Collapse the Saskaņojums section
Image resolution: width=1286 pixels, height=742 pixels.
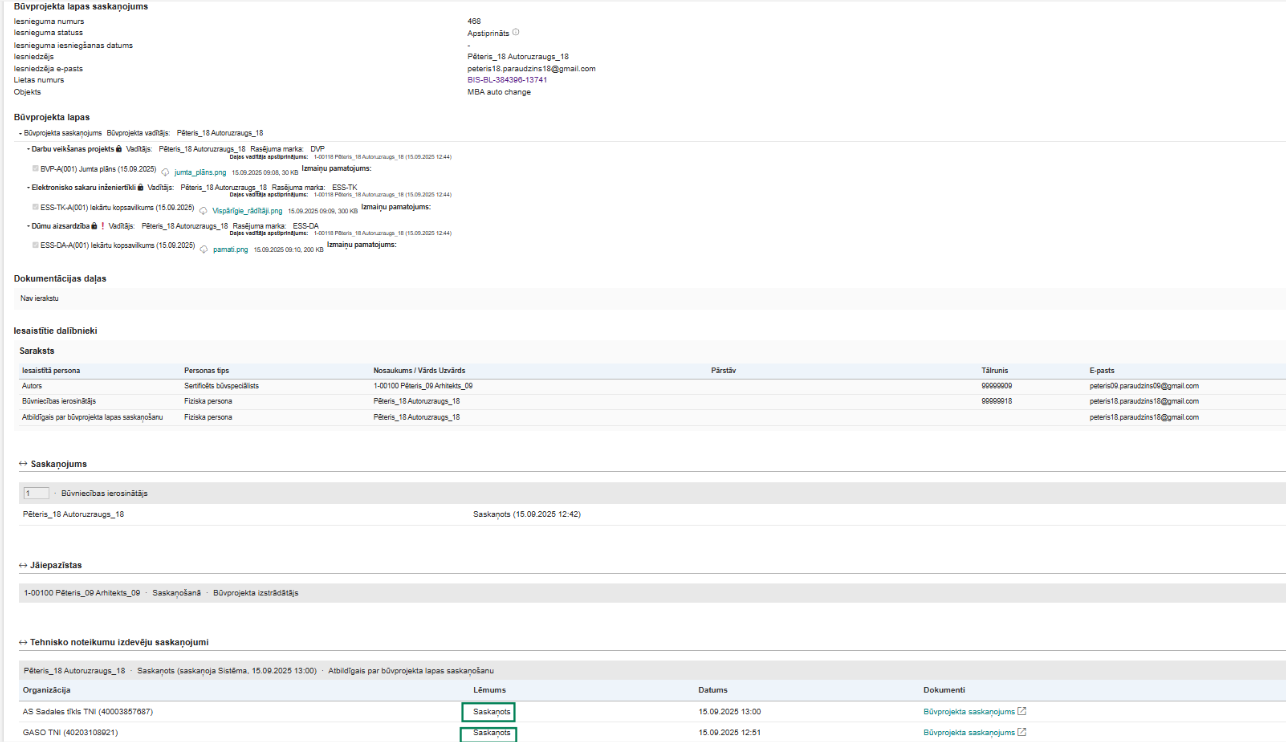[24, 464]
